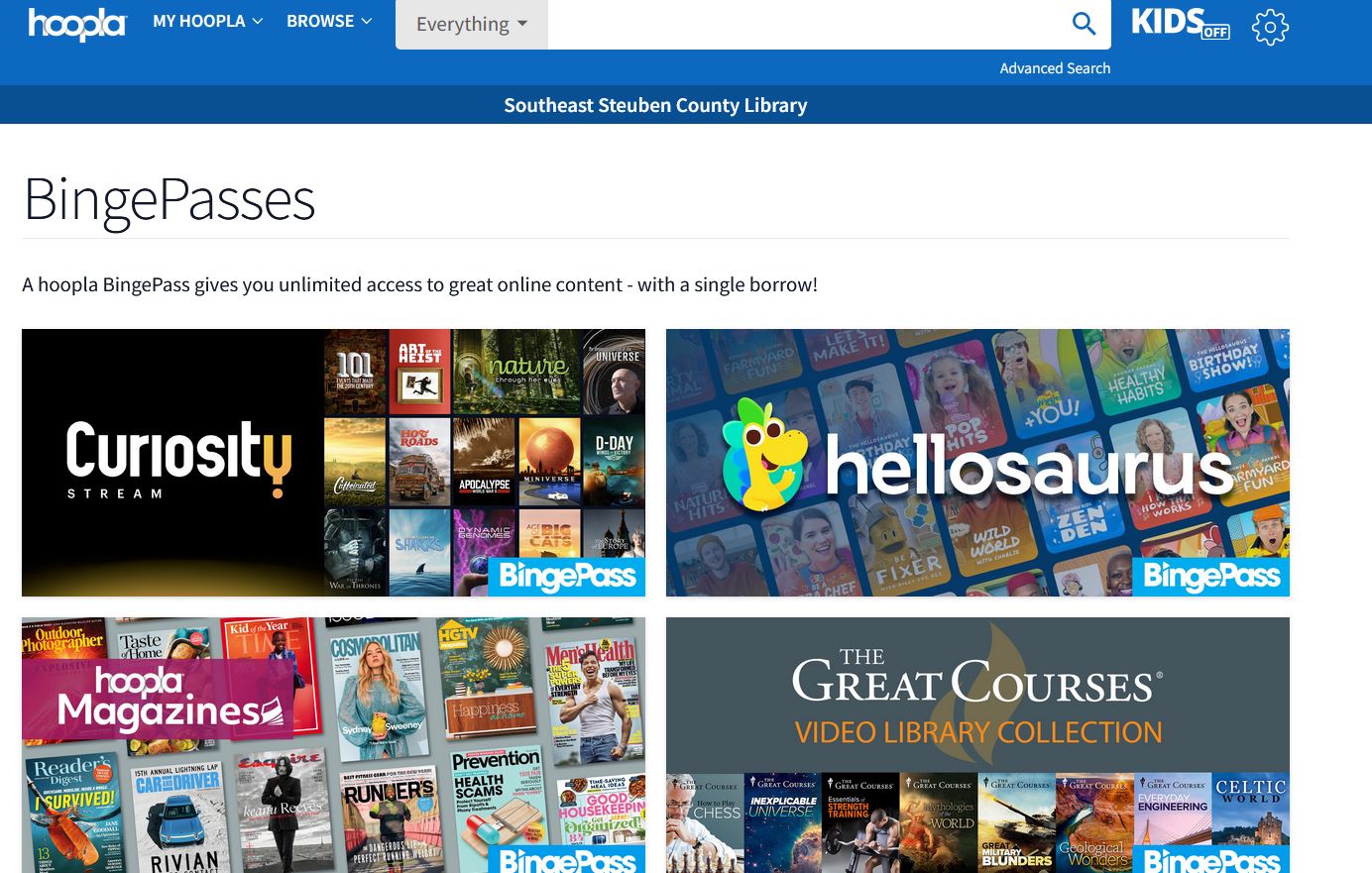Expand the BROWSE menu
Image resolution: width=1372 pixels, height=873 pixels.
[329, 21]
